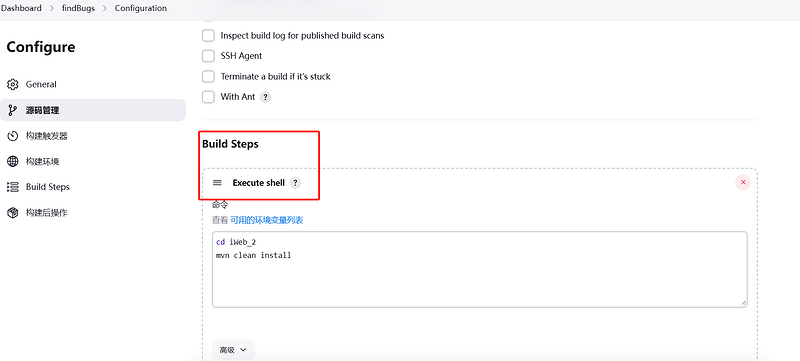800x361 pixels.
Task: Click the Configure page heading
Action: click(41, 47)
